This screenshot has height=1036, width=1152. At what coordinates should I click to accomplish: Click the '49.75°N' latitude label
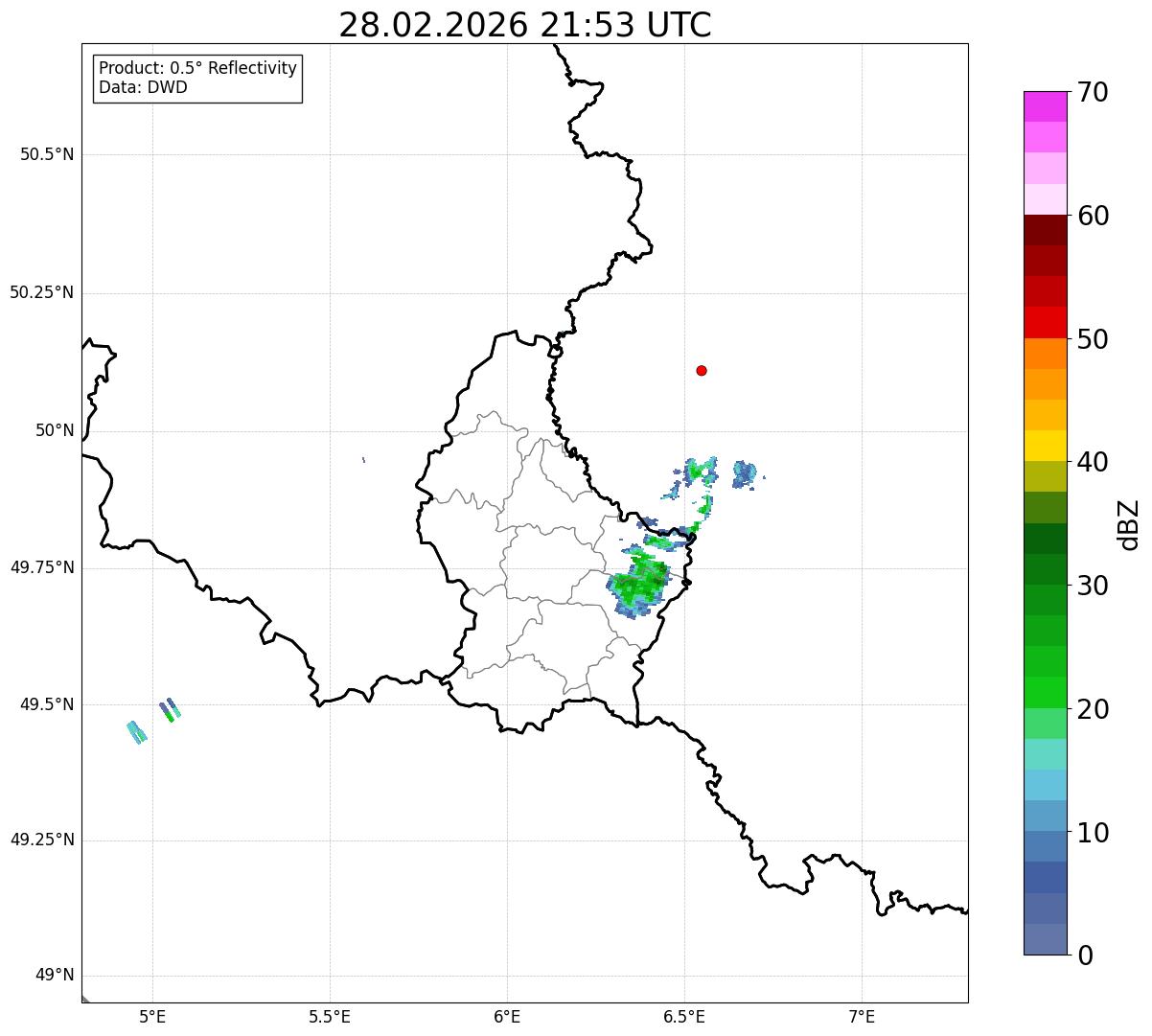point(42,567)
